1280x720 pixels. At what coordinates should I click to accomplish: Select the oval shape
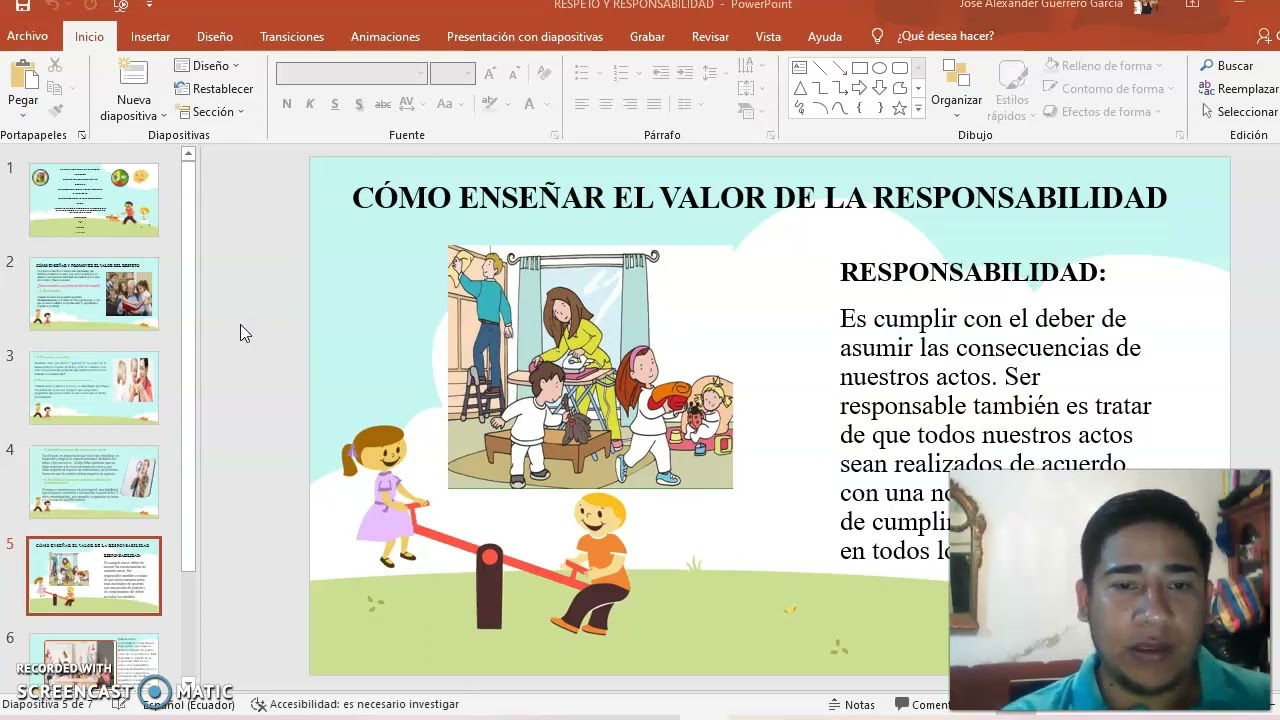tap(879, 68)
